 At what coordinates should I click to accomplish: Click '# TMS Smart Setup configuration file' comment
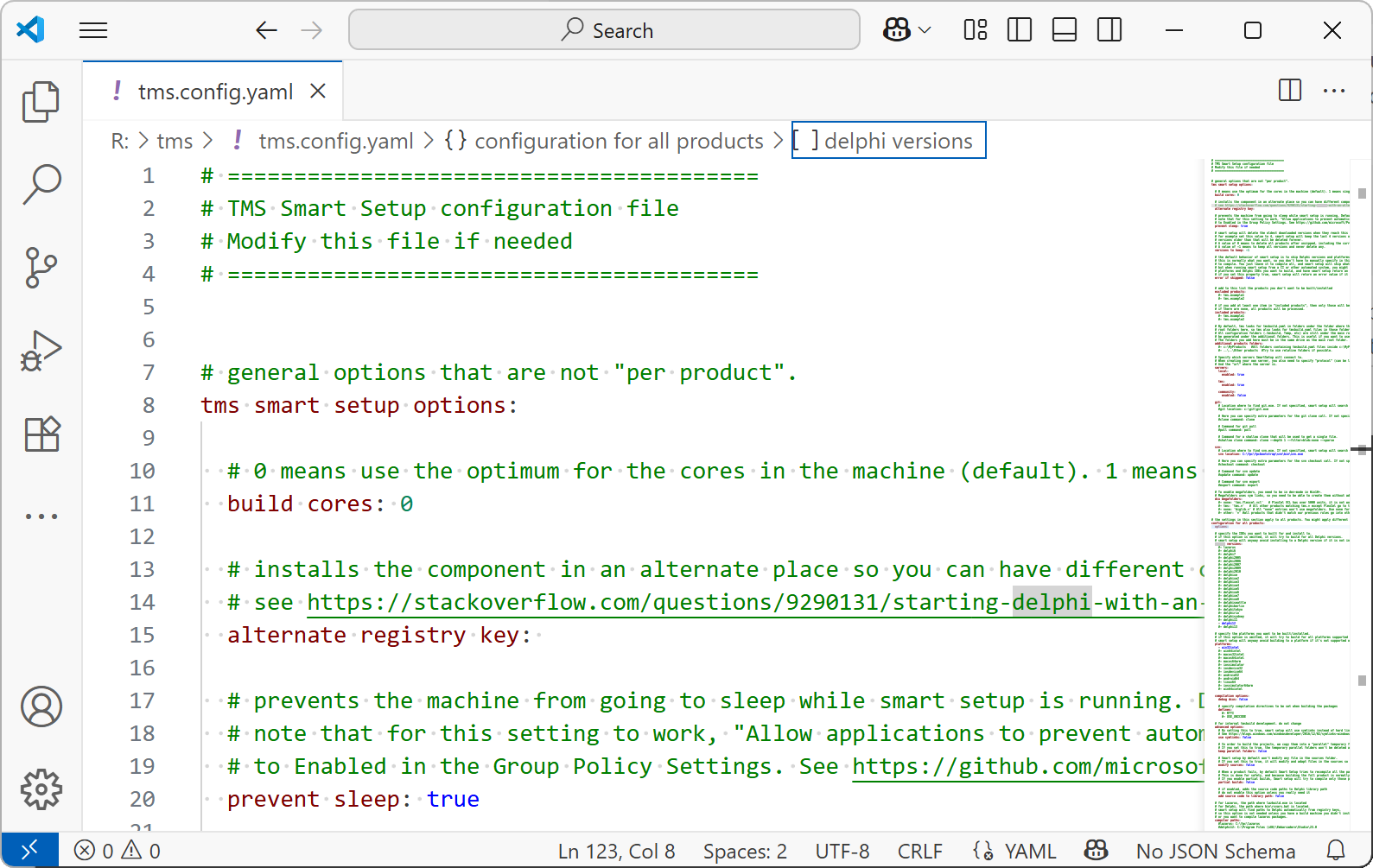(x=440, y=208)
